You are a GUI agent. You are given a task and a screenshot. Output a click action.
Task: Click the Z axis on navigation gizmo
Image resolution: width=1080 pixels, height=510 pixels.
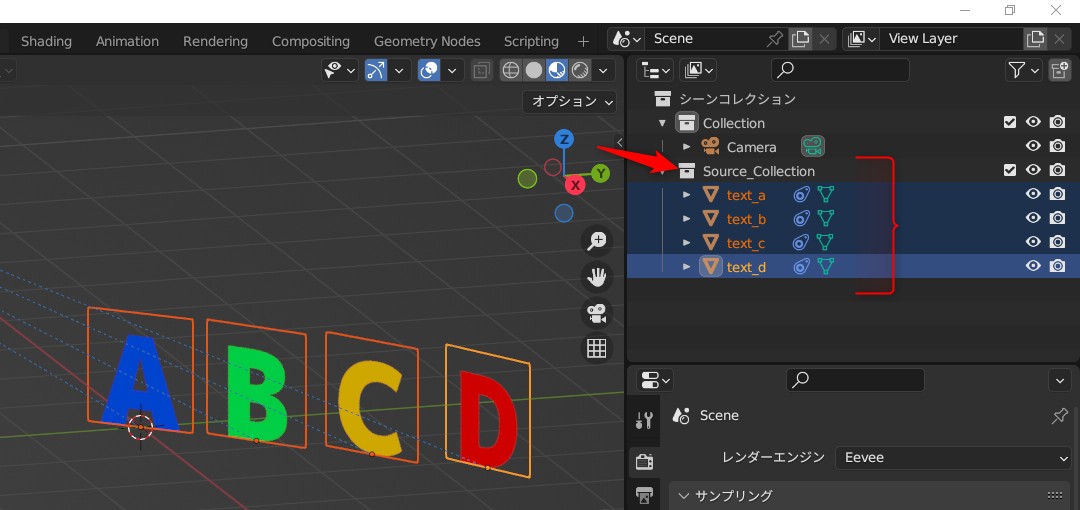564,140
